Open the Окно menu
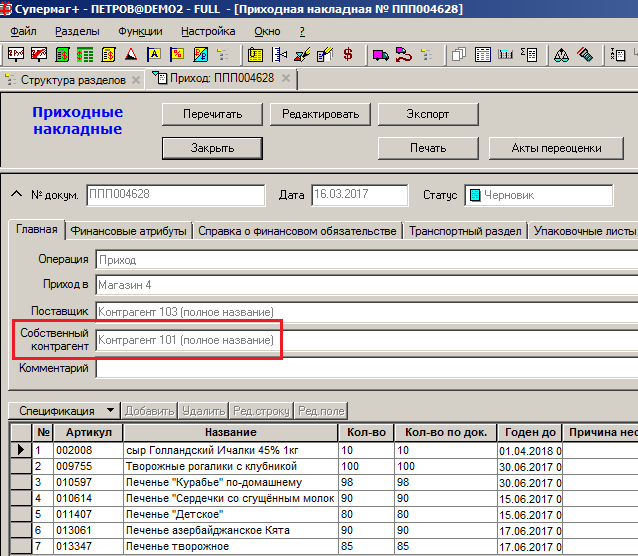This screenshot has width=638, height=556. pos(267,31)
